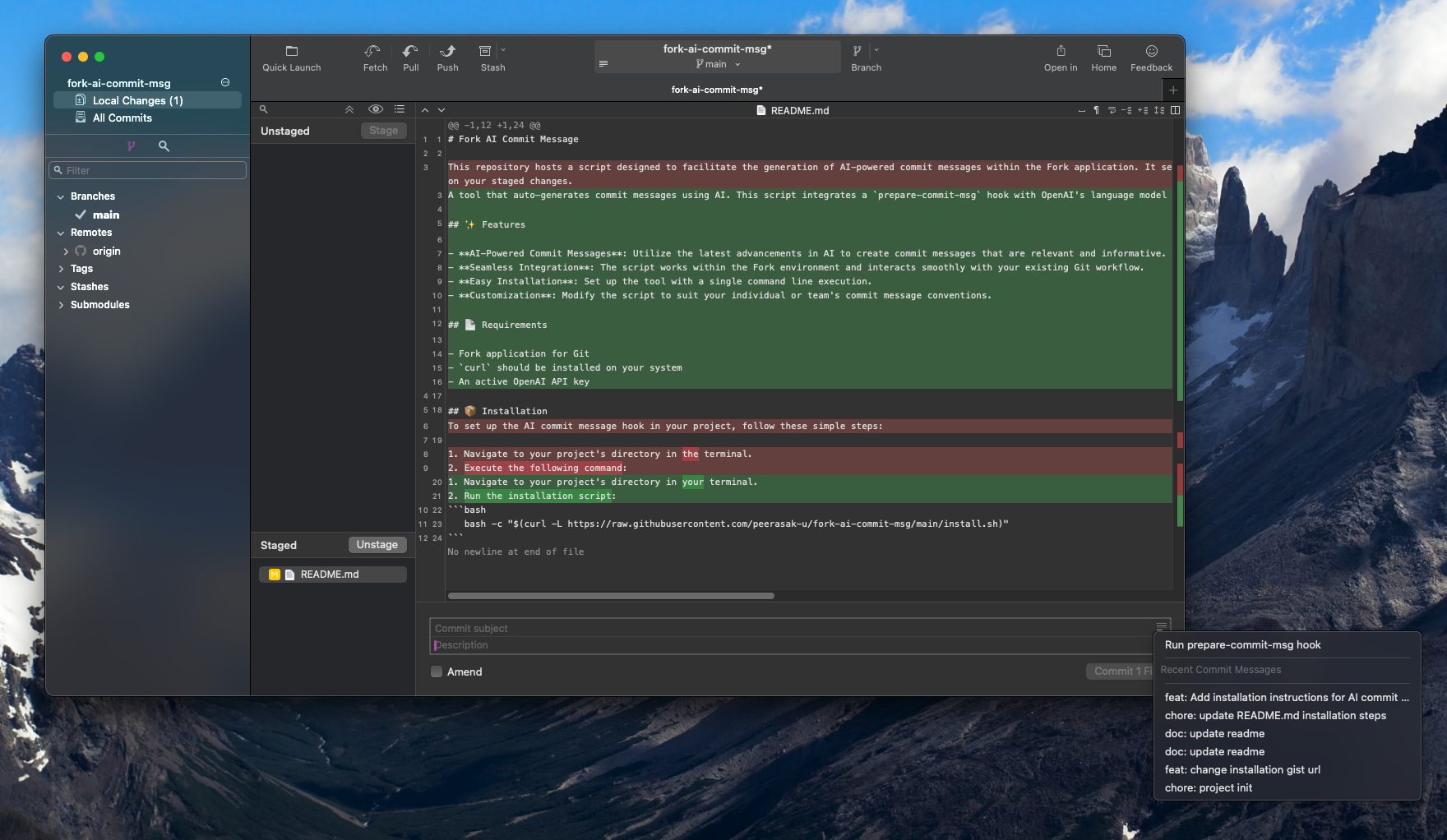This screenshot has height=840, width=1447.
Task: Open the Branch options dropdown arrow
Action: click(x=876, y=50)
